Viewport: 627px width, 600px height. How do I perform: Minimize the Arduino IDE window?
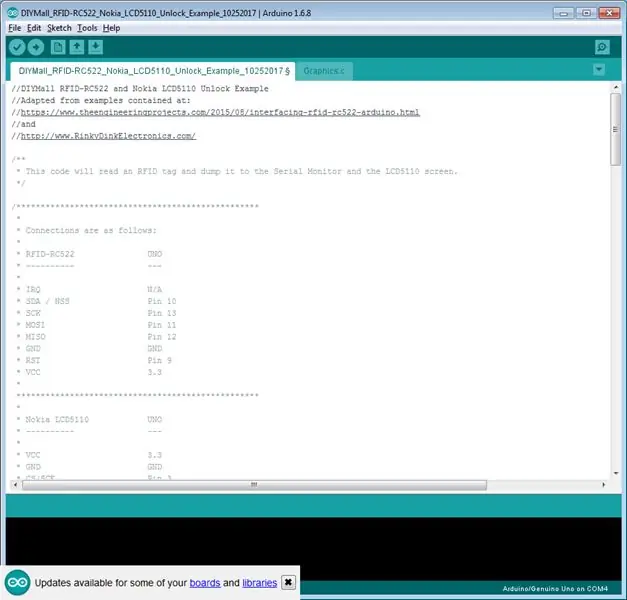(x=563, y=13)
